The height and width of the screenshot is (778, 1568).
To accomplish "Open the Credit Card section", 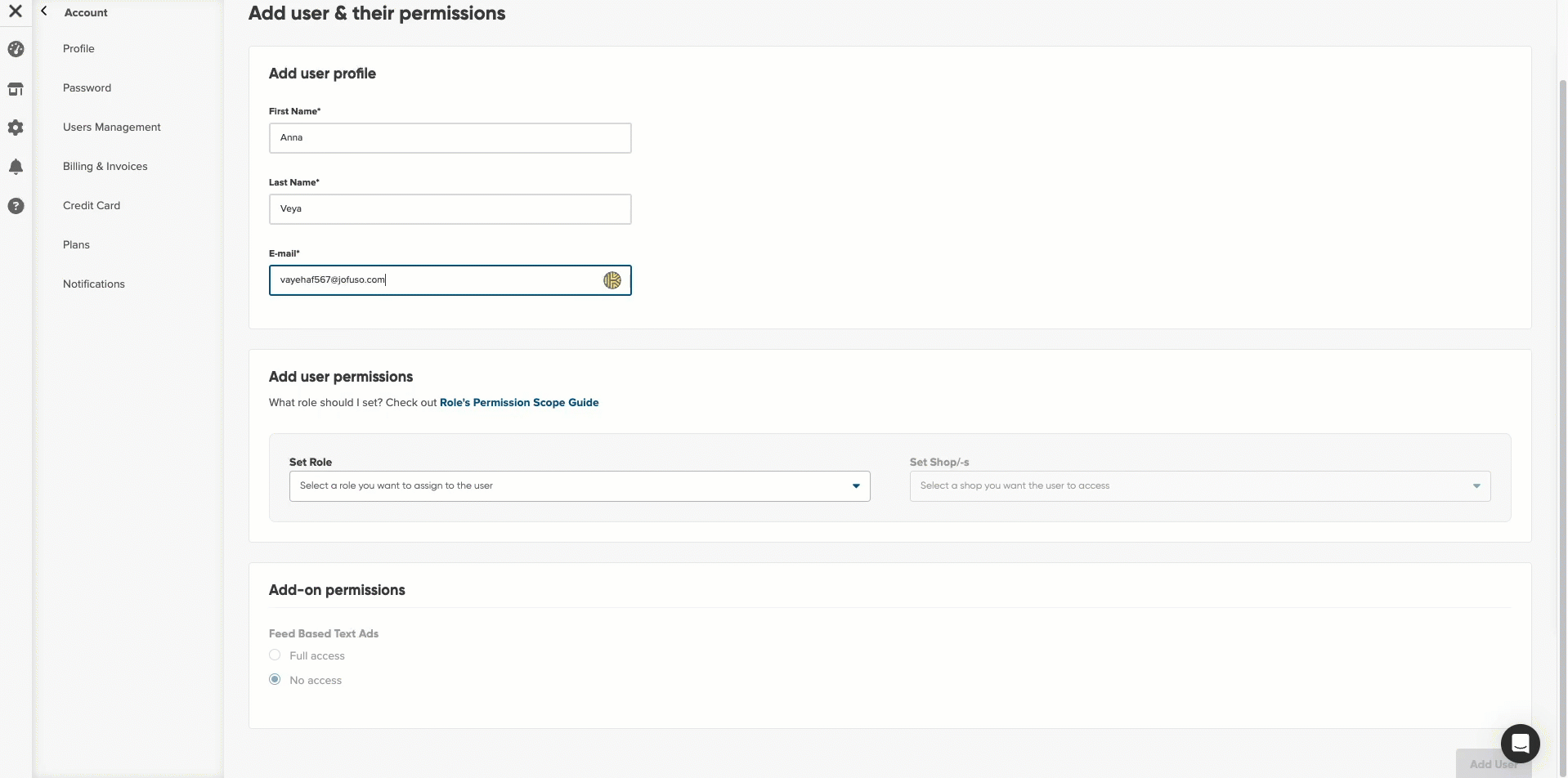I will [92, 206].
